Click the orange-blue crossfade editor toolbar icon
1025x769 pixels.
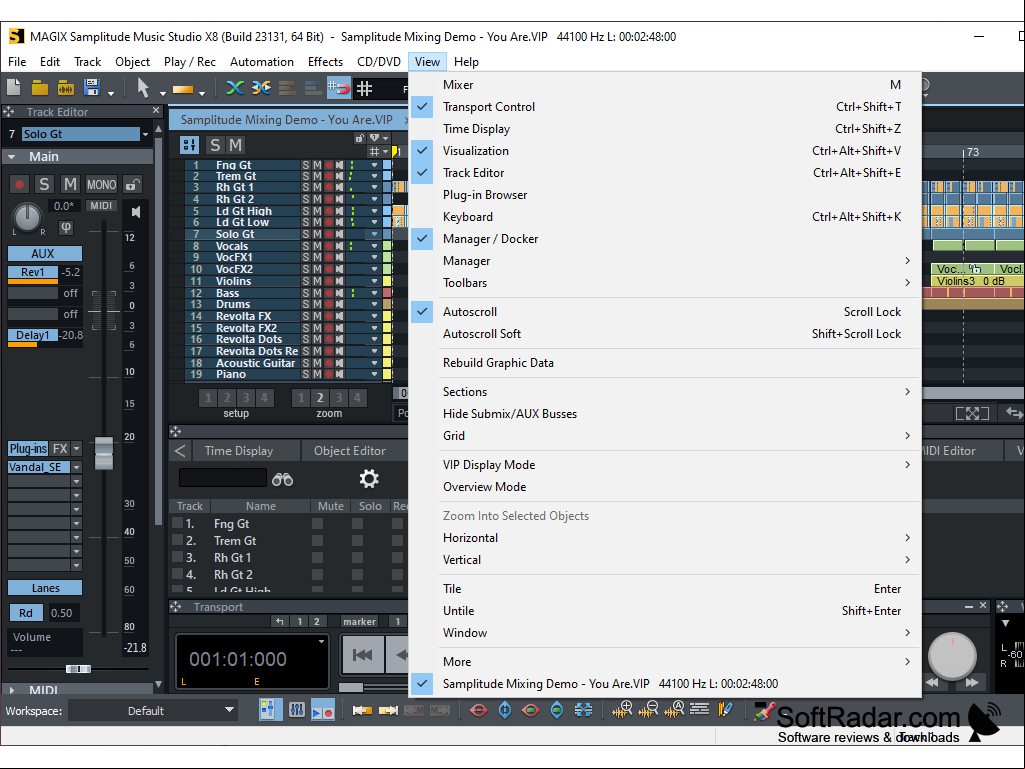pyautogui.click(x=261, y=88)
